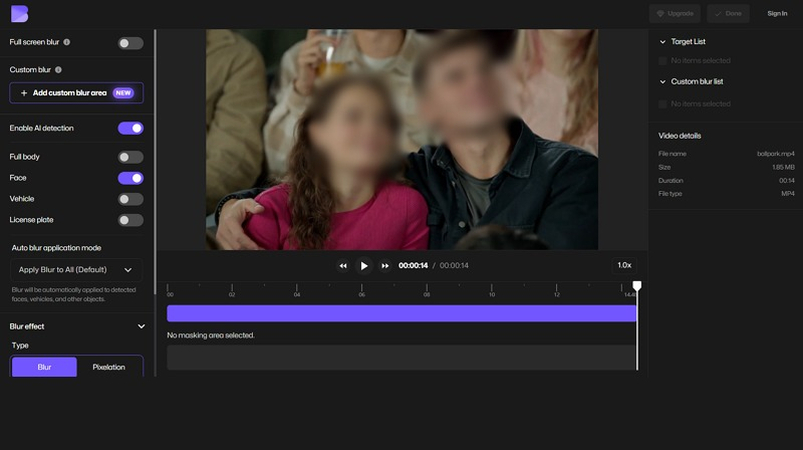Check the Target List items checkbox

(x=663, y=61)
